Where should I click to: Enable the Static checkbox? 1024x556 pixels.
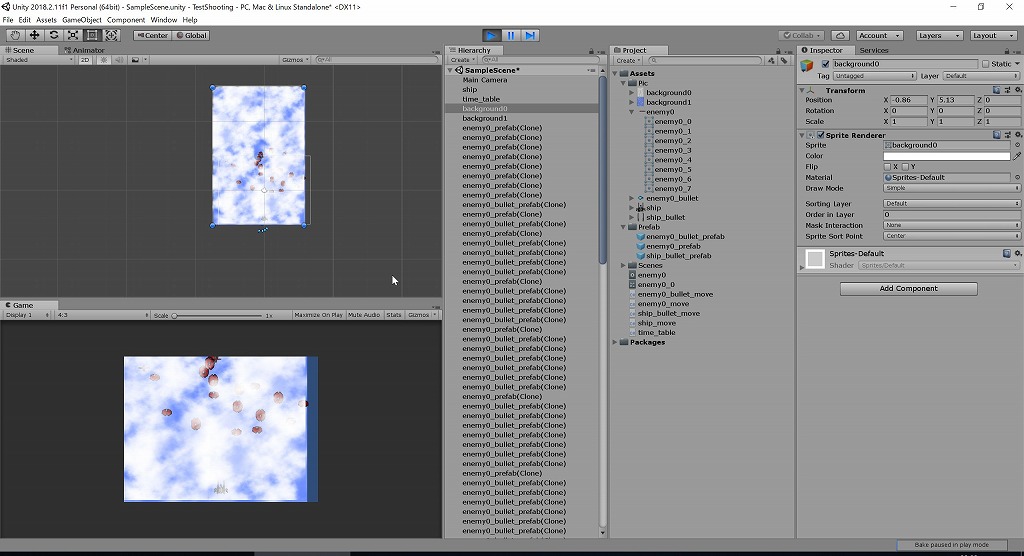click(985, 64)
